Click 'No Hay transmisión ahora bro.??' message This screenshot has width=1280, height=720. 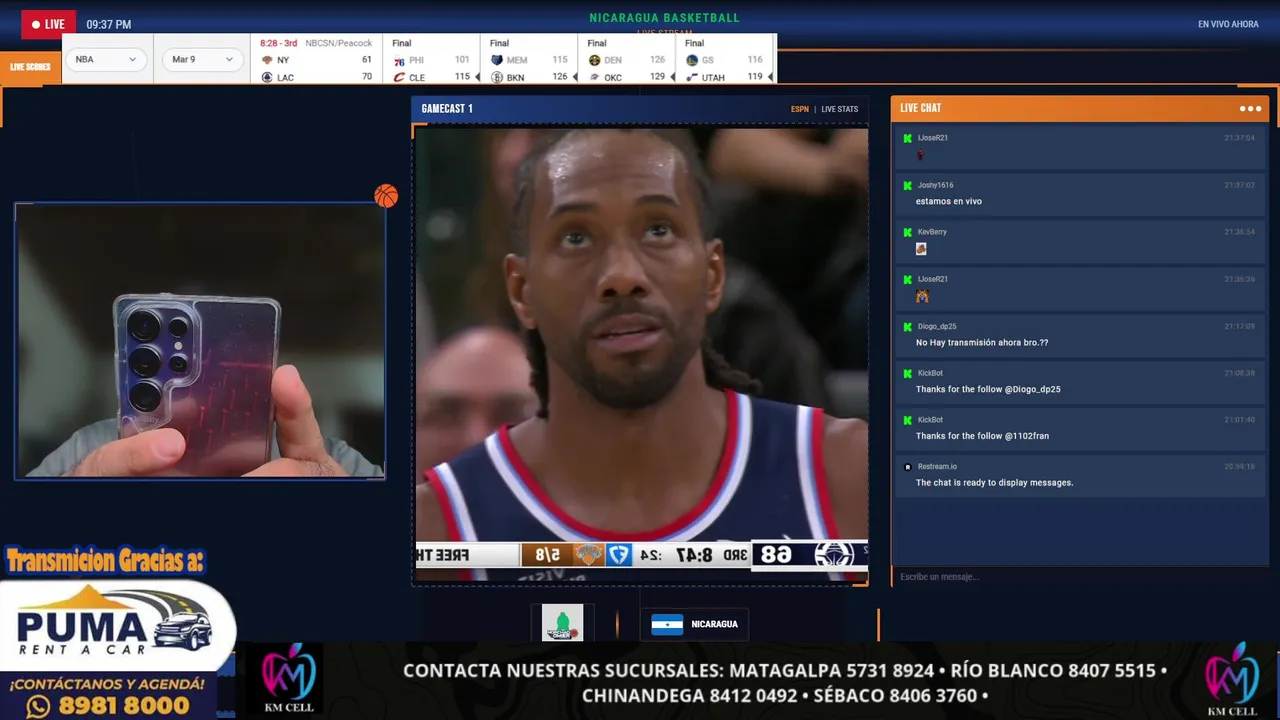point(982,342)
